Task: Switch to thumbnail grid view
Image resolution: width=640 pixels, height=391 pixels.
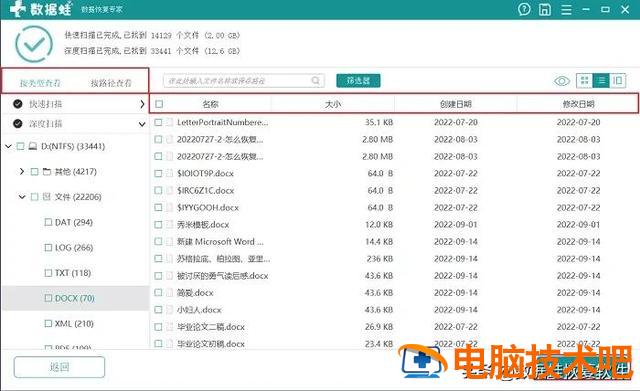Action: [x=584, y=80]
